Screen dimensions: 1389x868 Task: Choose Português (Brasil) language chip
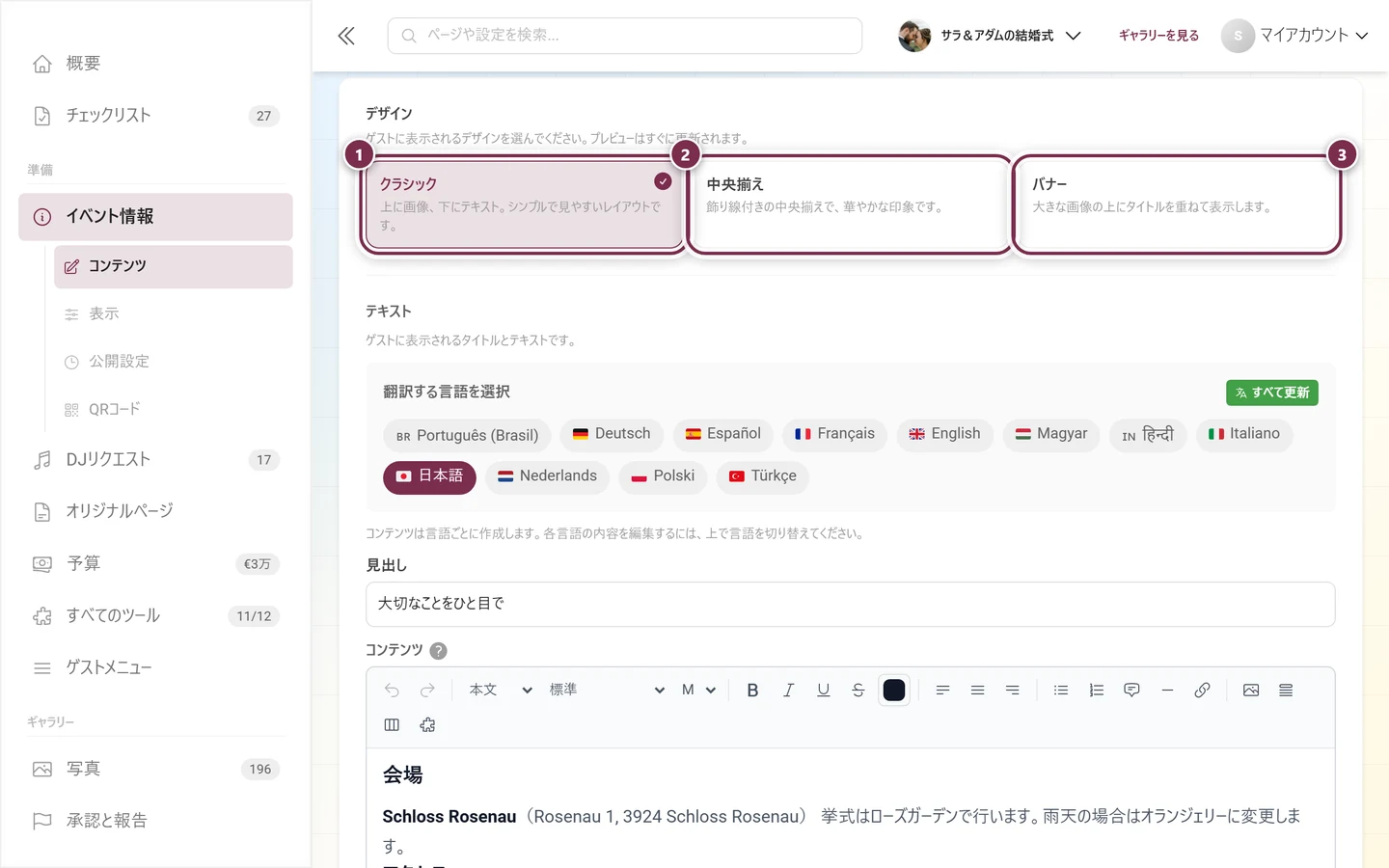click(x=467, y=435)
